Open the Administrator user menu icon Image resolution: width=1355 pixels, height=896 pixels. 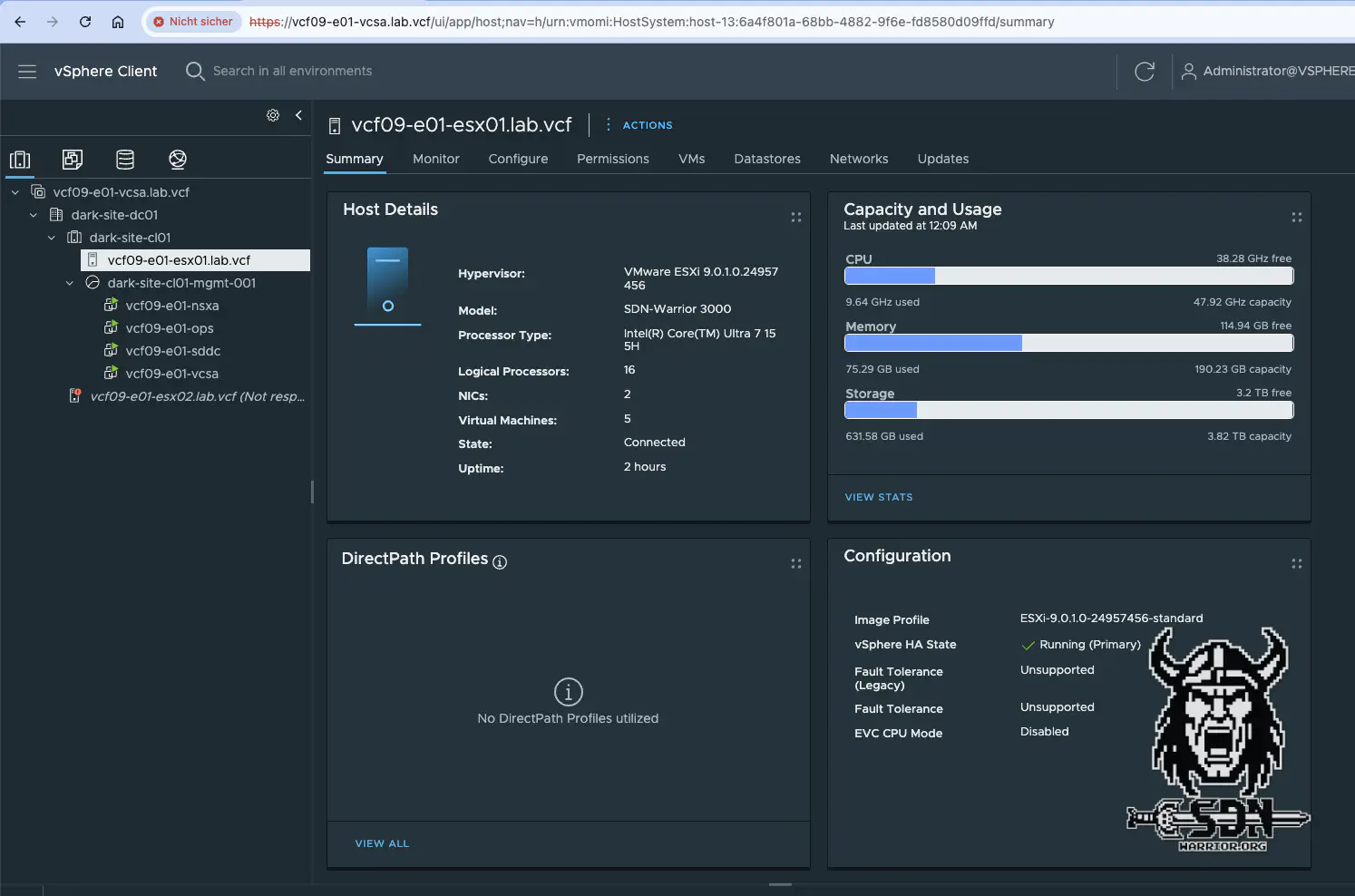(1188, 71)
